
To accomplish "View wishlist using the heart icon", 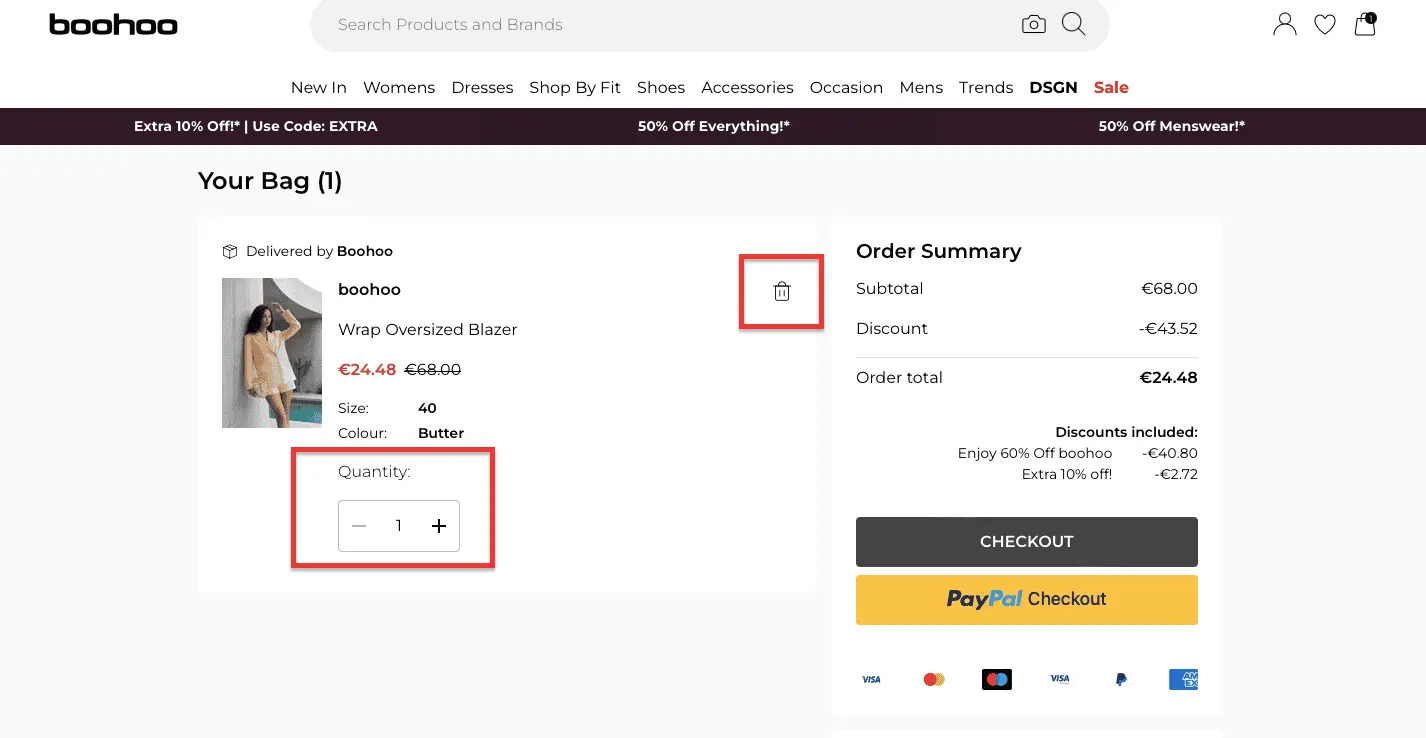I will tap(1324, 24).
